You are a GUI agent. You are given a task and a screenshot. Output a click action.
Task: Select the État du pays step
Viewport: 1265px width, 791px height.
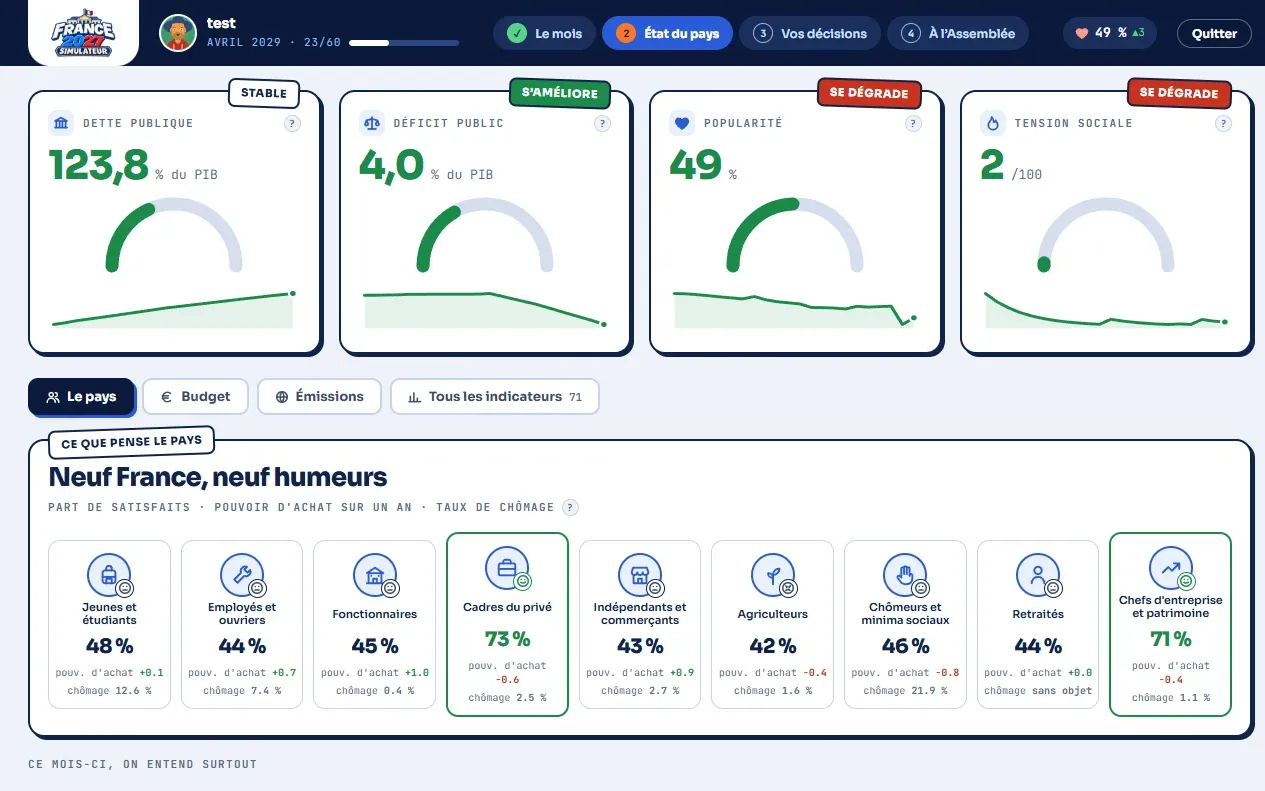click(667, 33)
